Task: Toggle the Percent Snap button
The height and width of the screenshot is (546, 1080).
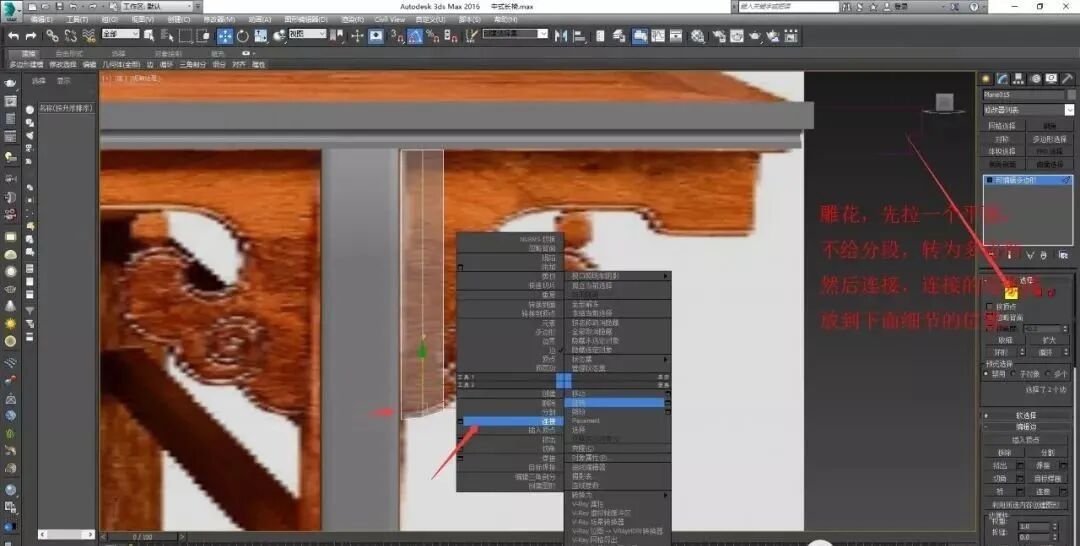Action: pyautogui.click(x=433, y=36)
